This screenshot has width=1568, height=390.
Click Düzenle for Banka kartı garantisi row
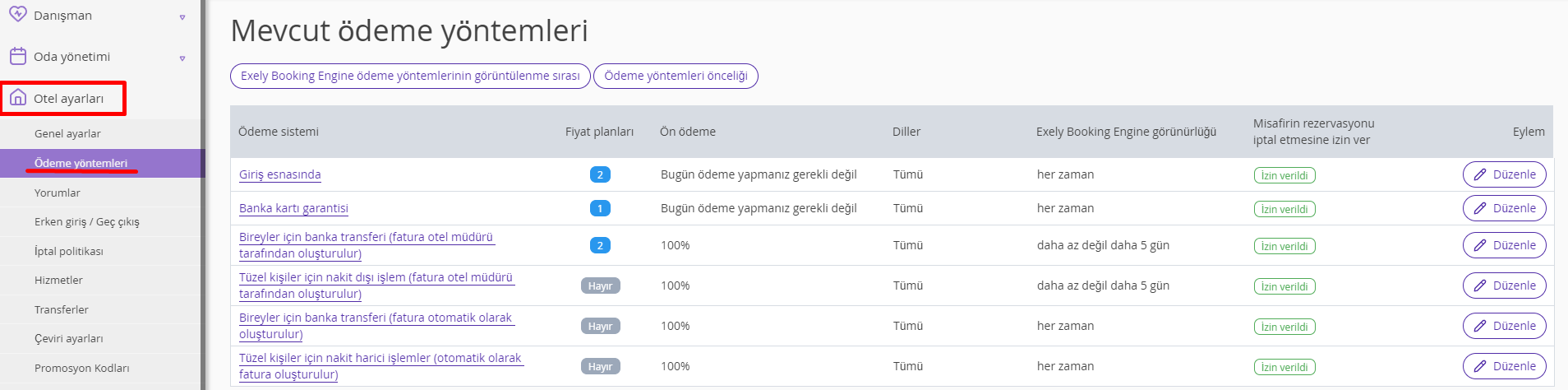1504,208
